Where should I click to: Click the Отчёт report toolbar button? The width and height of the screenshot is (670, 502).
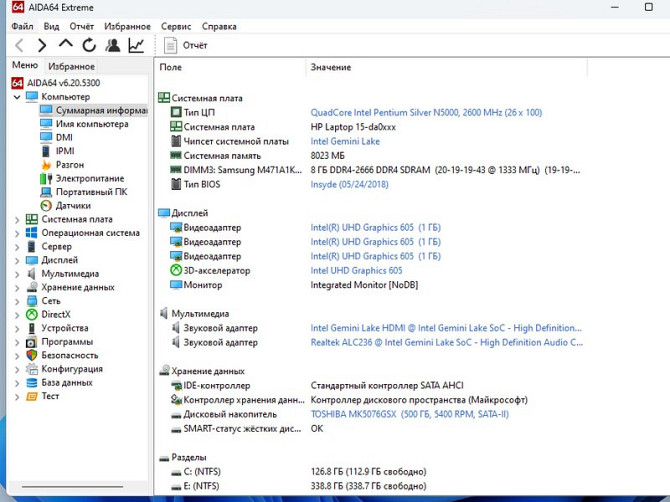(185, 45)
